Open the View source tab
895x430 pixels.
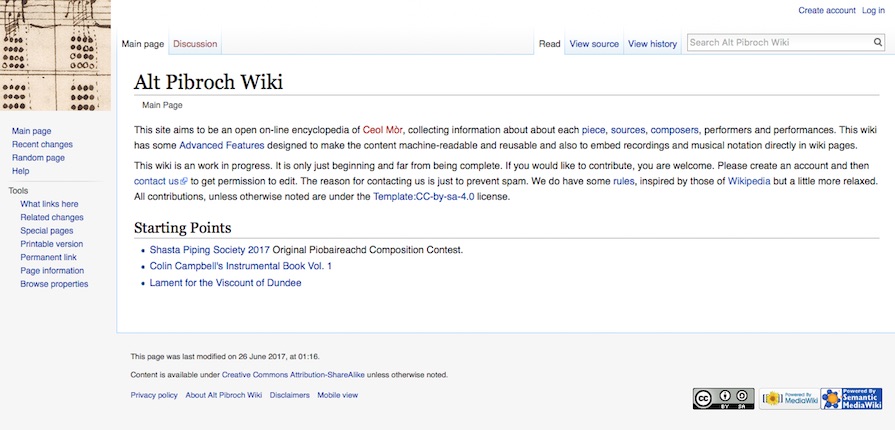click(594, 44)
